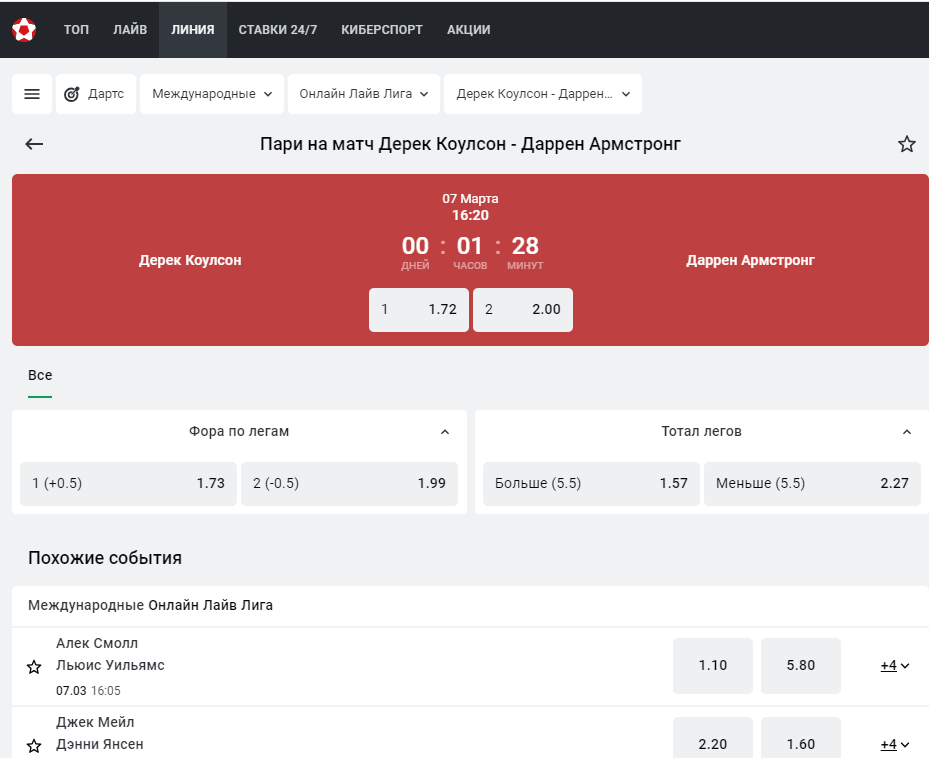The height and width of the screenshot is (758, 929).
Task: Click the match date 07 Марта
Action: coord(470,199)
